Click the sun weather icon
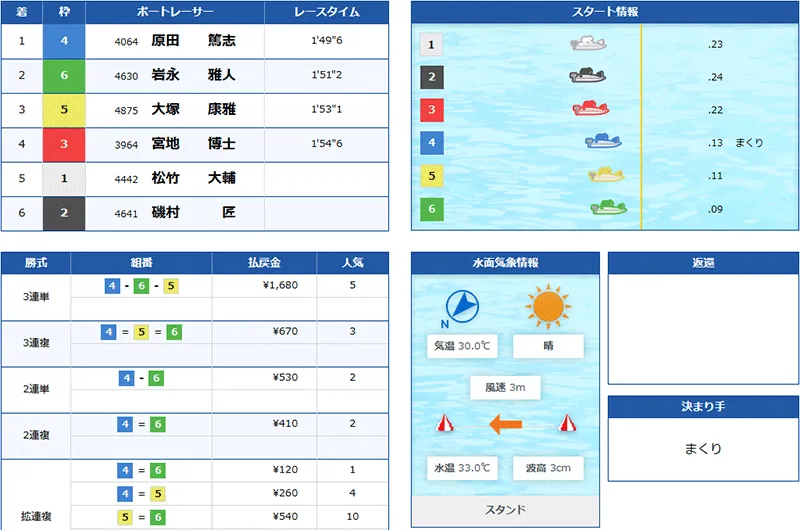The height and width of the screenshot is (530, 800). click(x=548, y=307)
